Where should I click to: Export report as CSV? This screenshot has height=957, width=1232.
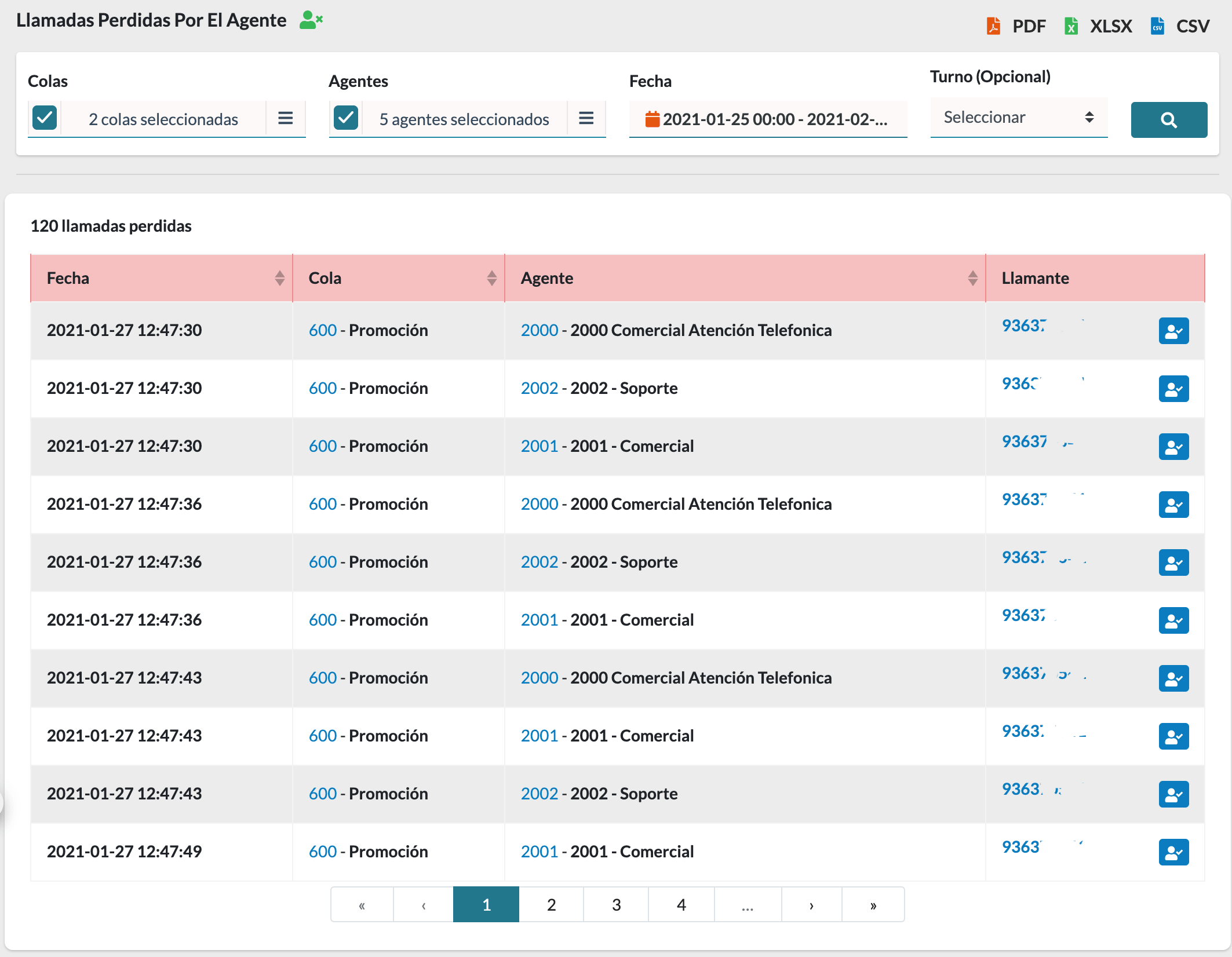1180,26
